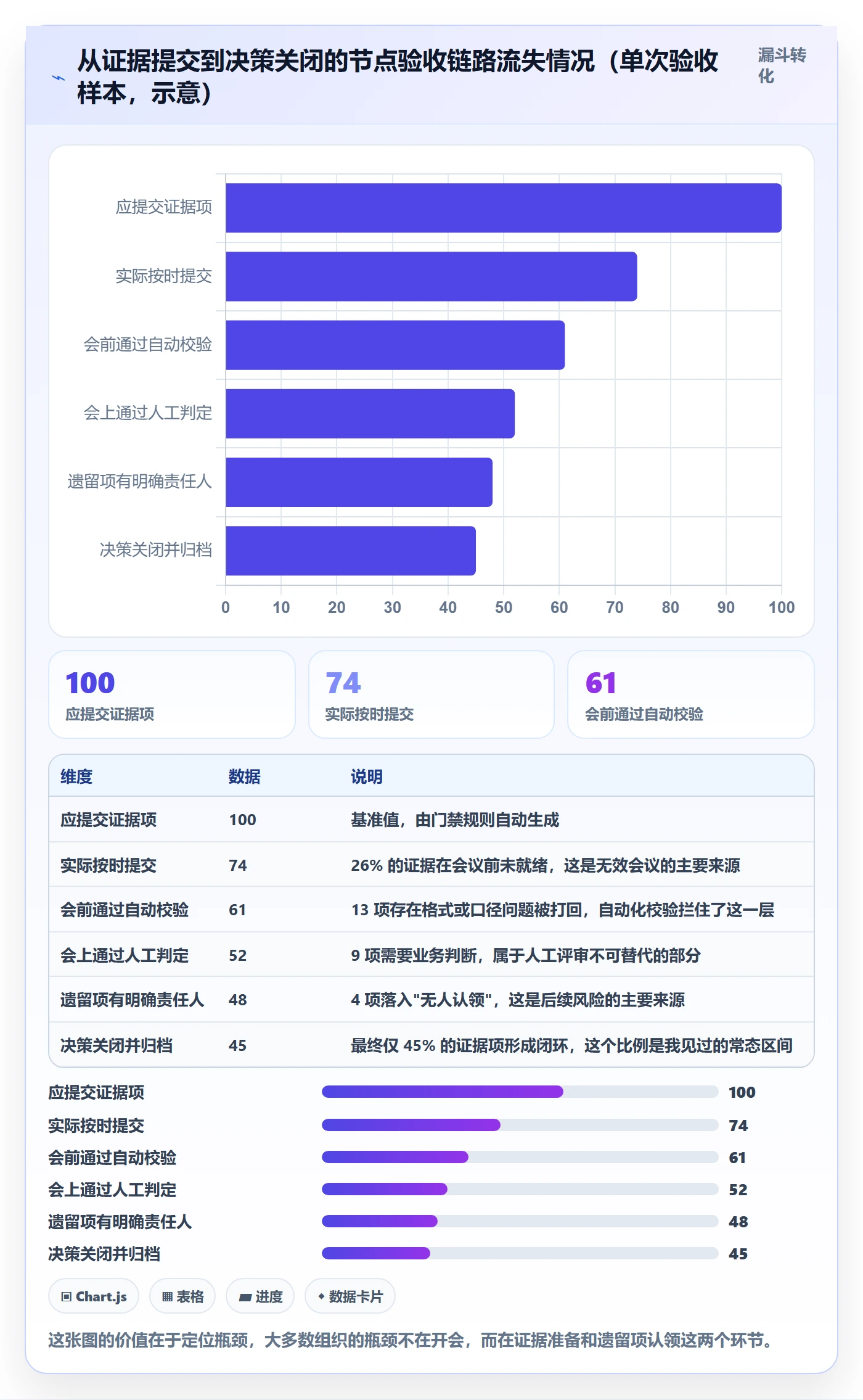863x1400 pixels.
Task: Click table cell starting with 最终仅 45%
Action: (571, 1045)
